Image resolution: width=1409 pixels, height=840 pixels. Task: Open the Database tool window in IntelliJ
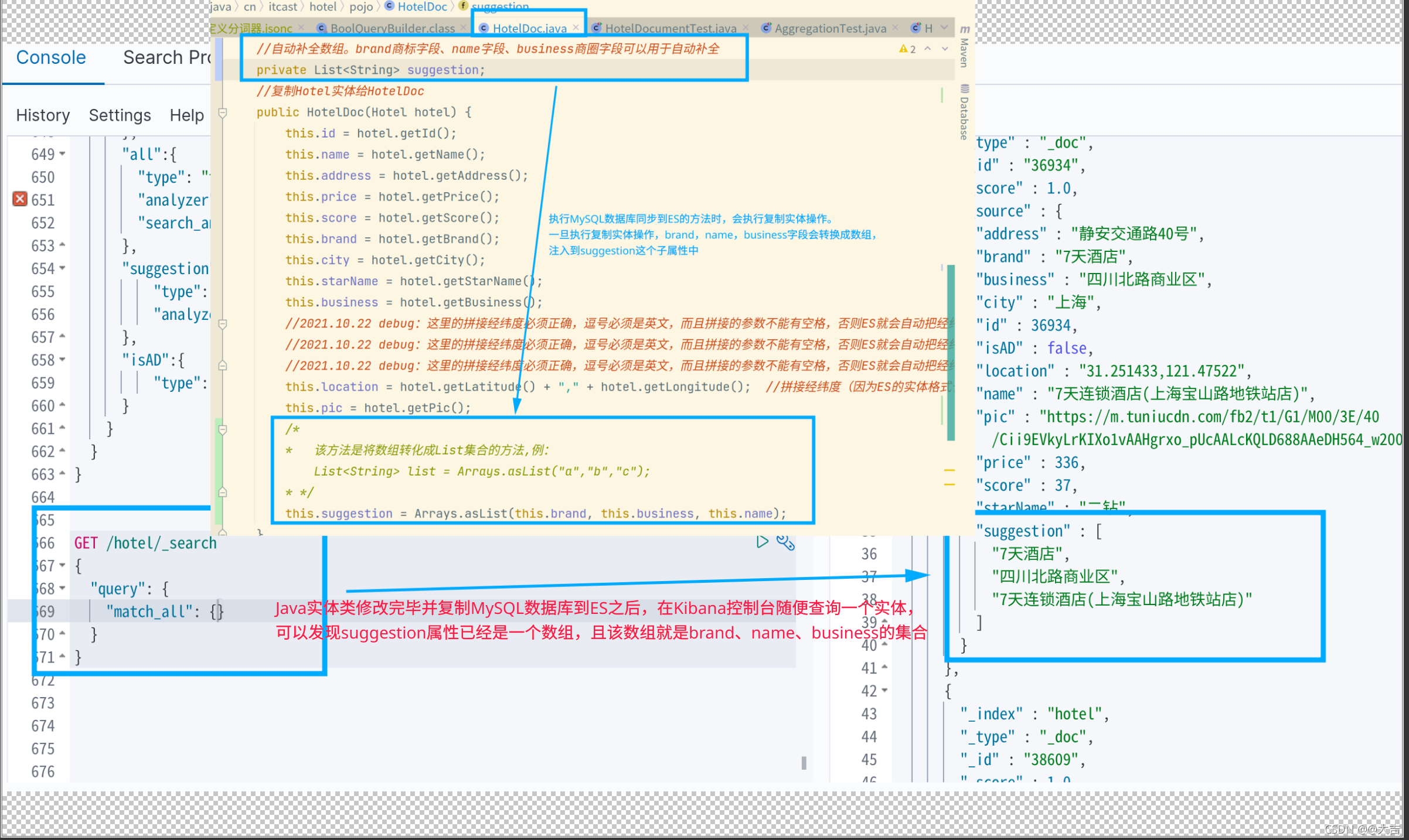tap(964, 111)
